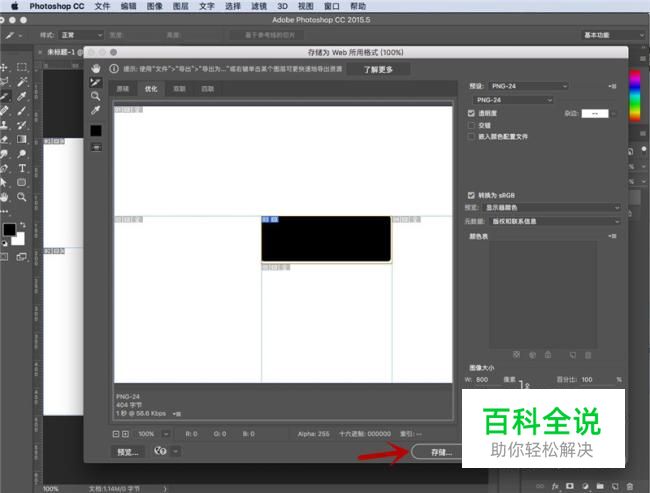Screen dimensions: 650x493
Task: Open the Apple menu
Action: click(x=15, y=6)
